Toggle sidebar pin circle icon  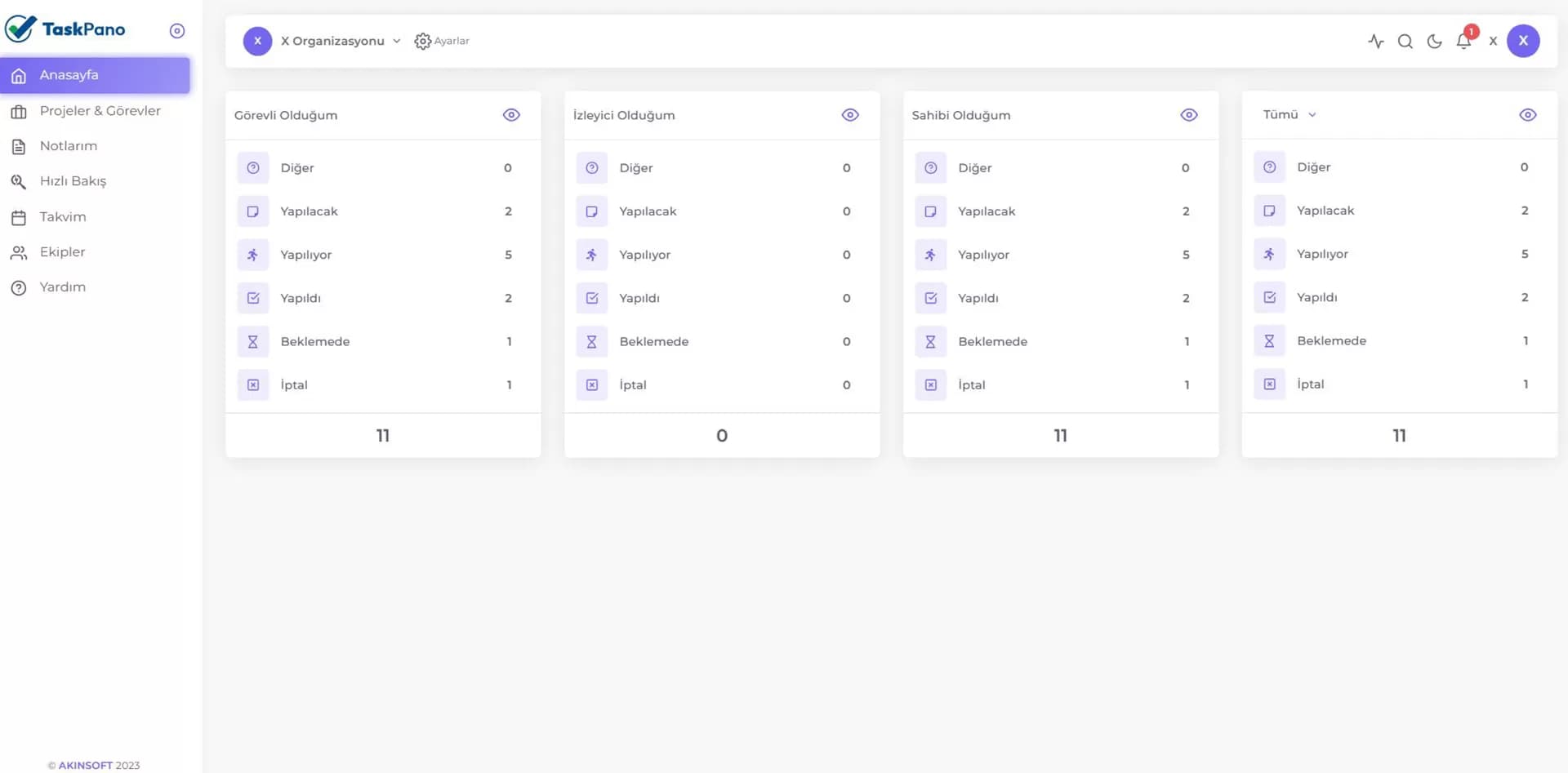(177, 31)
